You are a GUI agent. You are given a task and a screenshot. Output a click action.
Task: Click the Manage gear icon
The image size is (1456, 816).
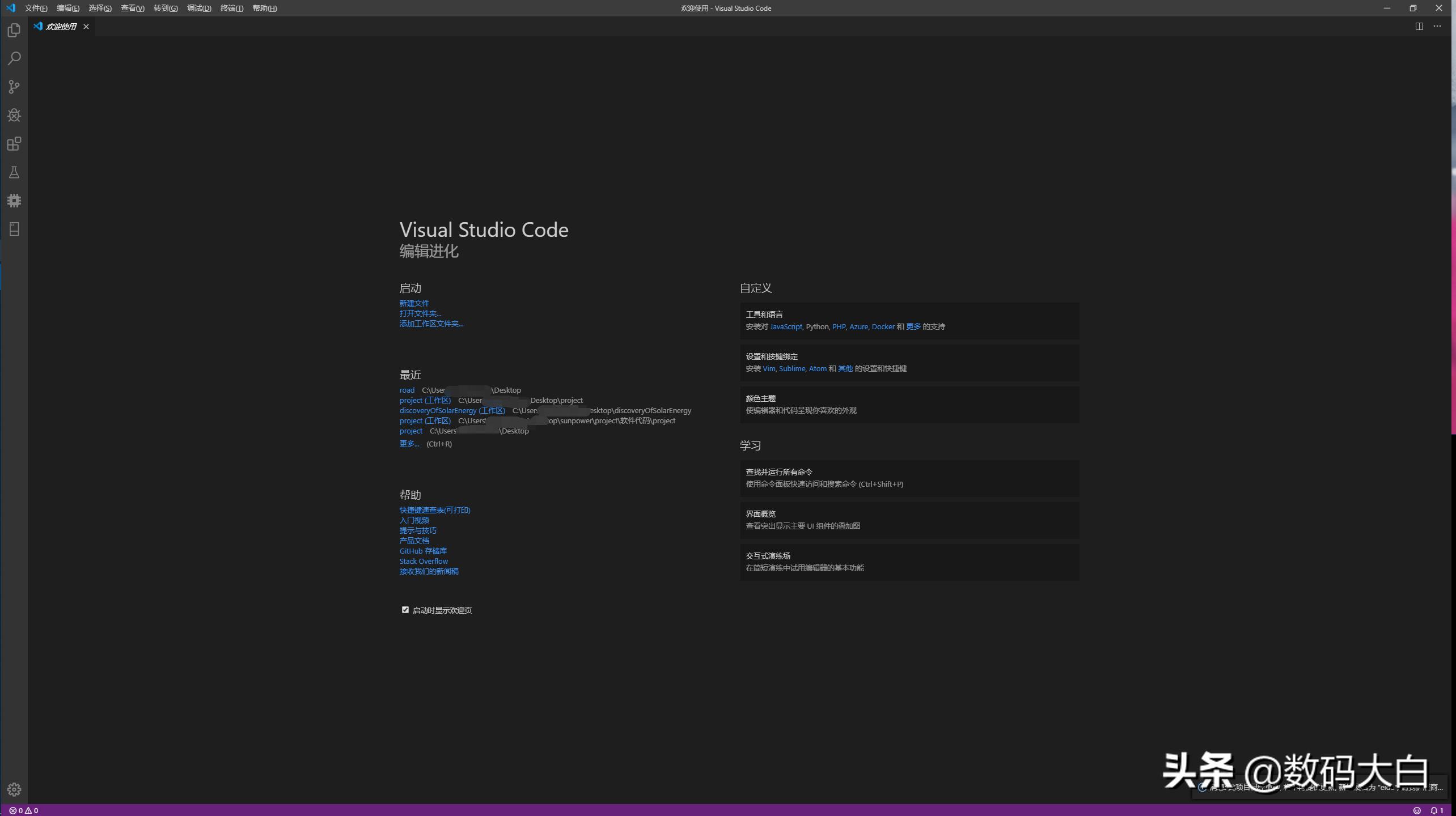pos(14,789)
